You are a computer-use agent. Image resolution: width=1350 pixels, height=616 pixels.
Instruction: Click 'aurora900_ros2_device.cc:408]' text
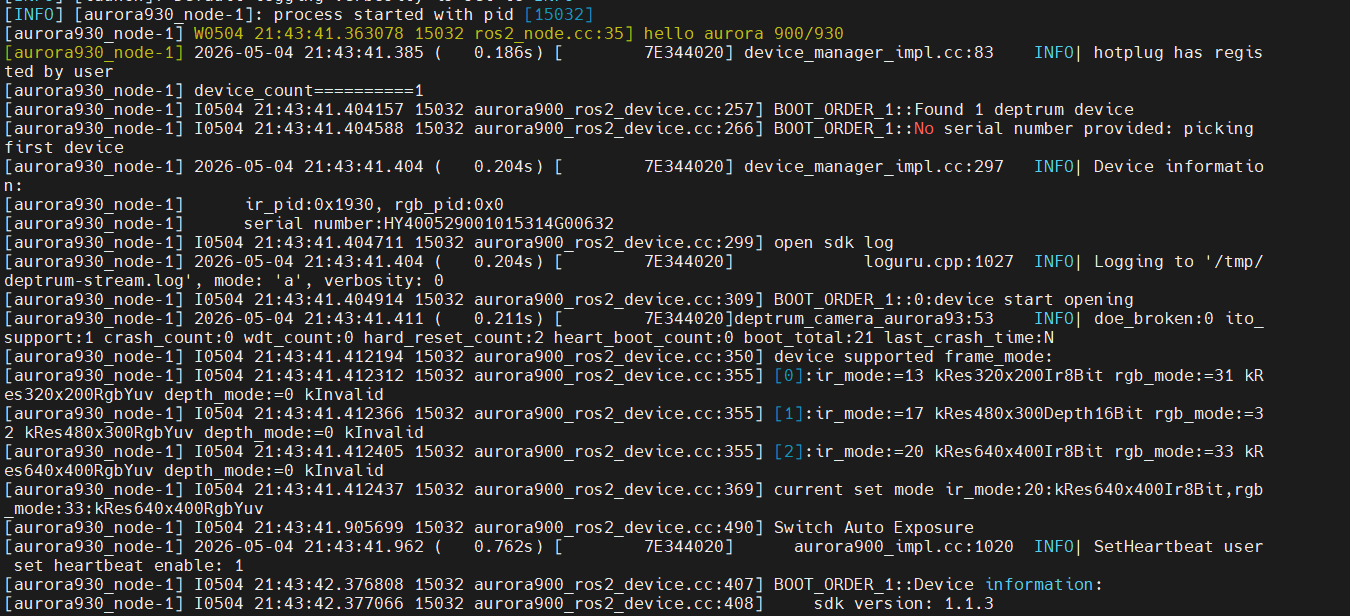tap(619, 603)
